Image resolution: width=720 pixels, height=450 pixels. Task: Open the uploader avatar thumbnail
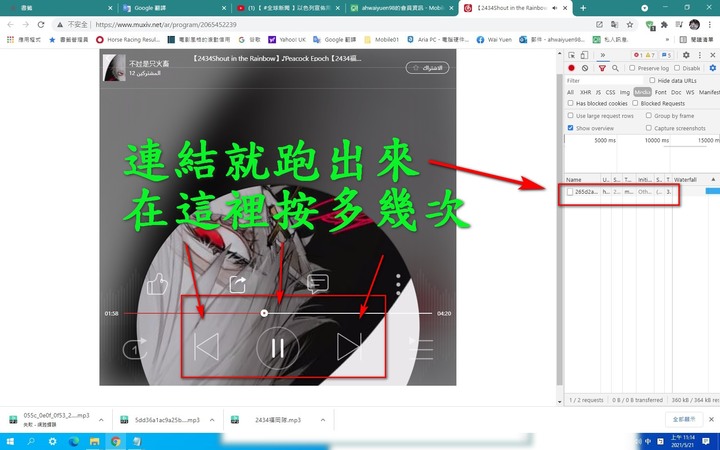[x=114, y=68]
